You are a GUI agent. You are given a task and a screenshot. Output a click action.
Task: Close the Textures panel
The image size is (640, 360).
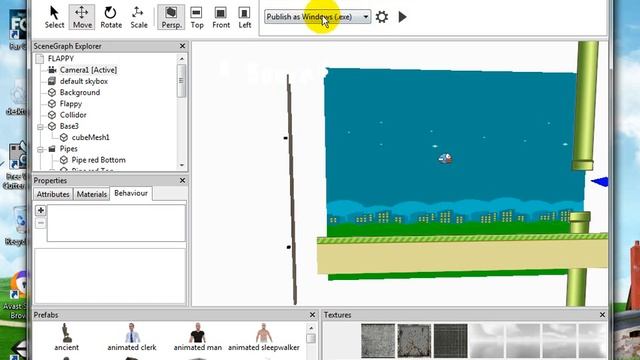(x=602, y=315)
